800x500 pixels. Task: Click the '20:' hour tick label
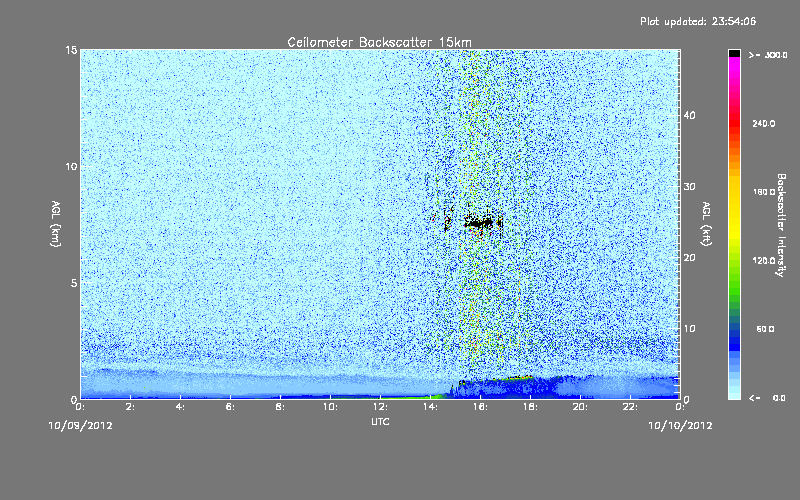pyautogui.click(x=580, y=407)
